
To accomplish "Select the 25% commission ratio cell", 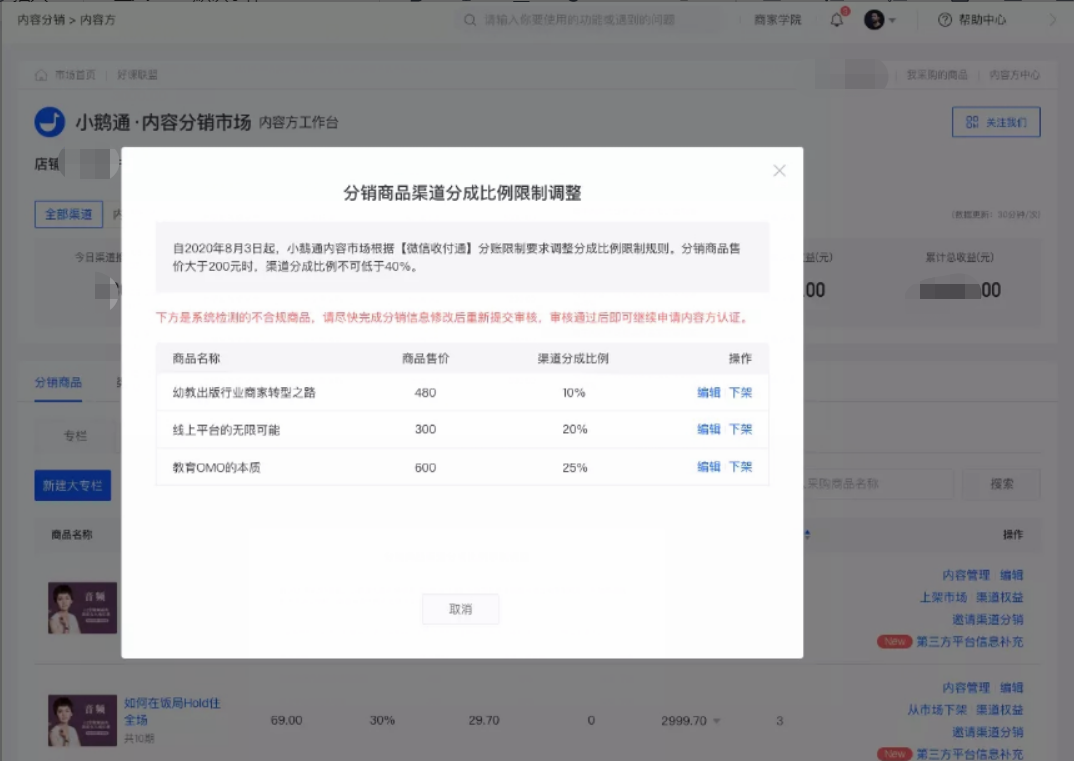I will pyautogui.click(x=575, y=467).
